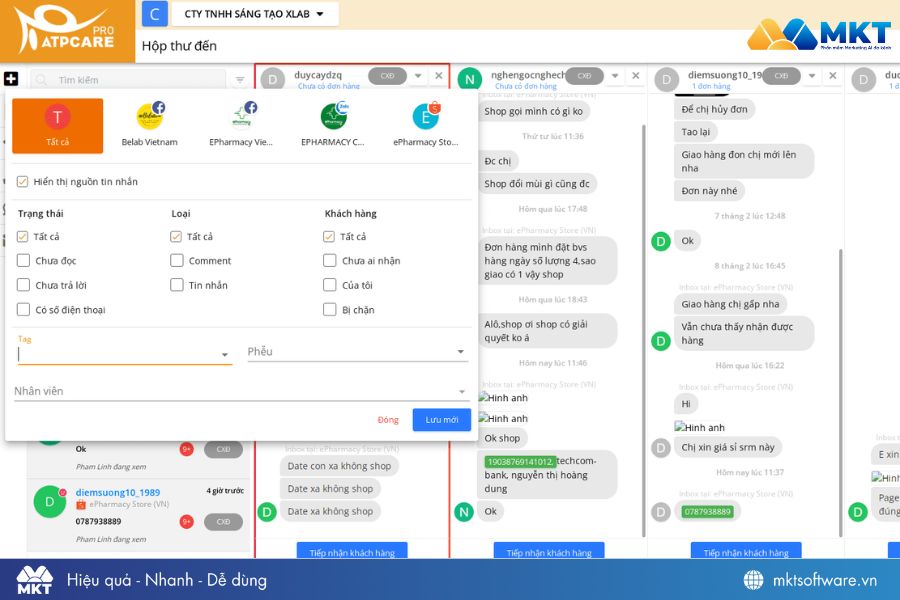
Task: Check the Của tôi customer filter
Action: (329, 285)
